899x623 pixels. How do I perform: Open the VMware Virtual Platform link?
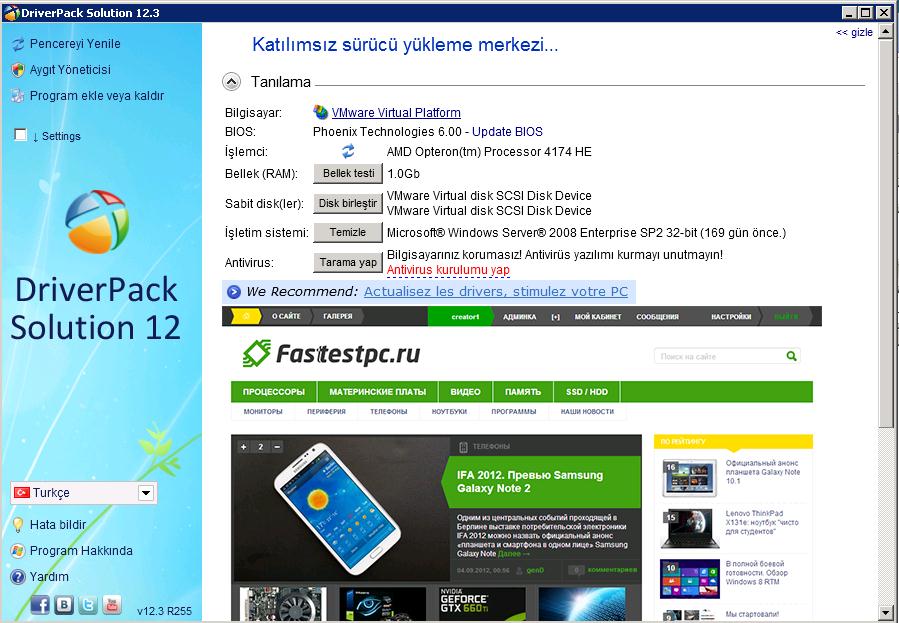click(x=396, y=113)
